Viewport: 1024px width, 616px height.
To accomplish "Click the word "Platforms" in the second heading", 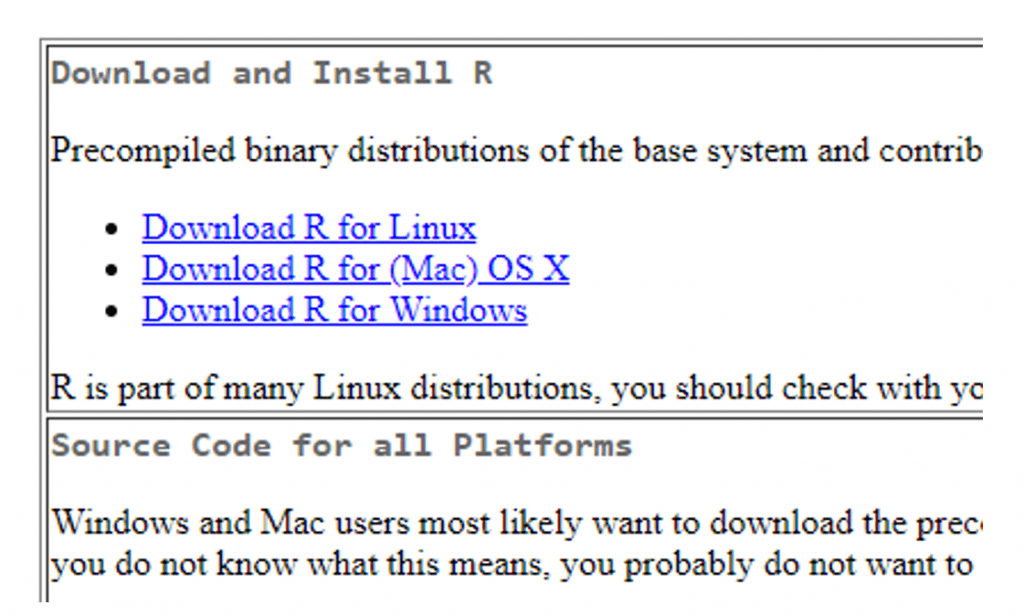I will tap(541, 445).
